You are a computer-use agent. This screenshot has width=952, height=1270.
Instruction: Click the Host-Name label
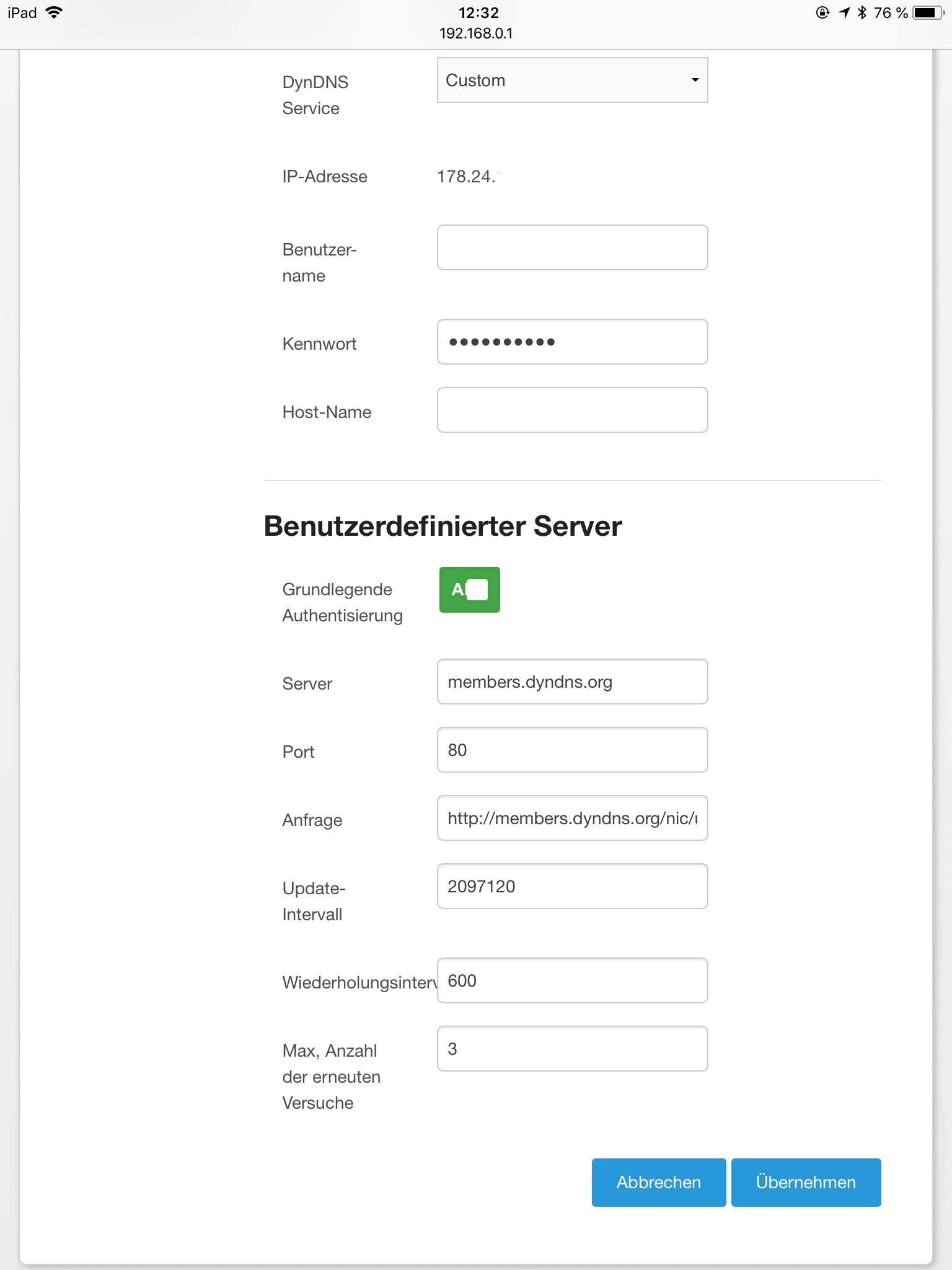[x=327, y=412]
